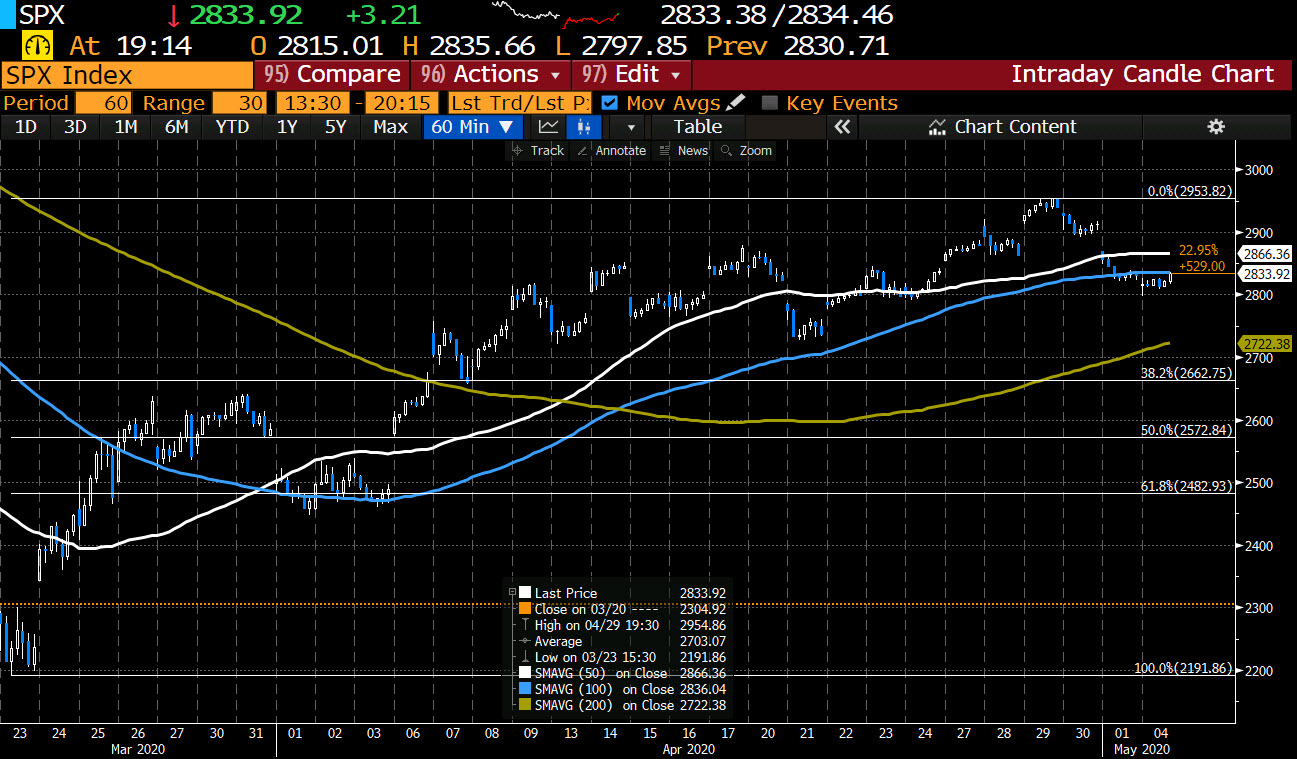This screenshot has width=1297, height=759.
Task: Open the chart type dropdown arrow
Action: tap(630, 127)
